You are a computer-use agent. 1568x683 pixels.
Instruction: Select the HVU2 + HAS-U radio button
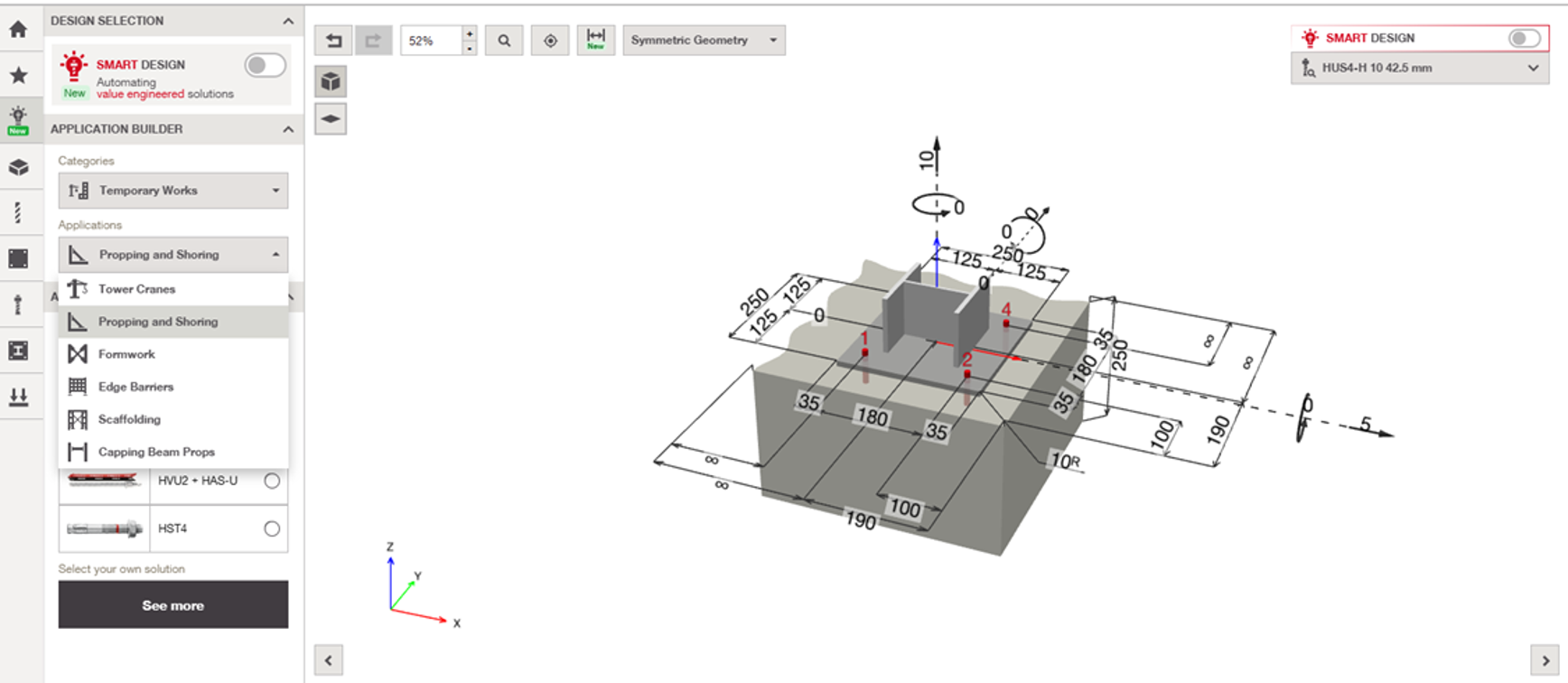tap(272, 481)
